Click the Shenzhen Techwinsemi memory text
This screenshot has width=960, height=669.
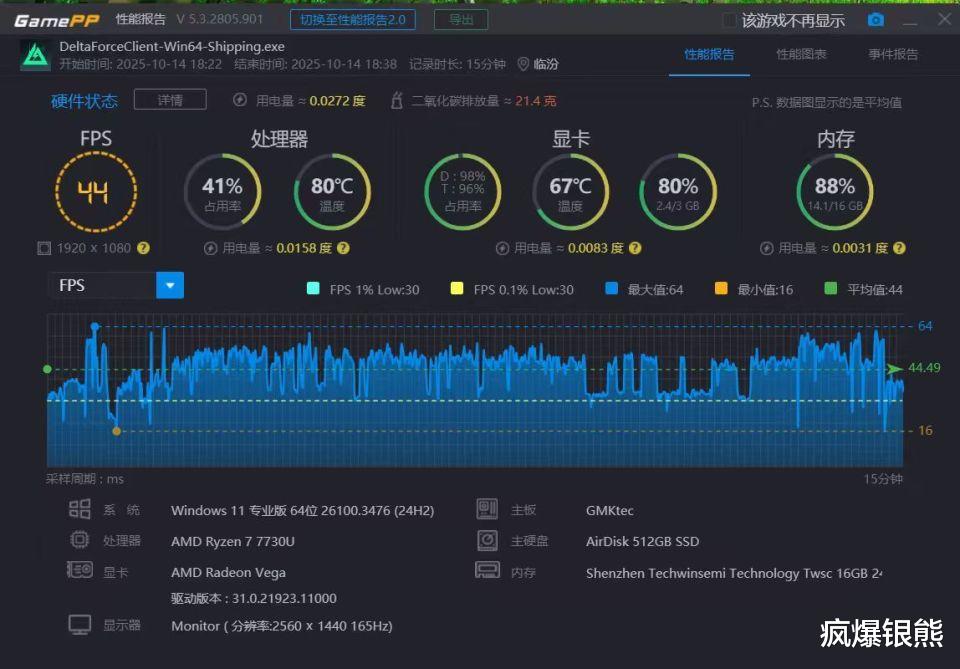pos(734,573)
